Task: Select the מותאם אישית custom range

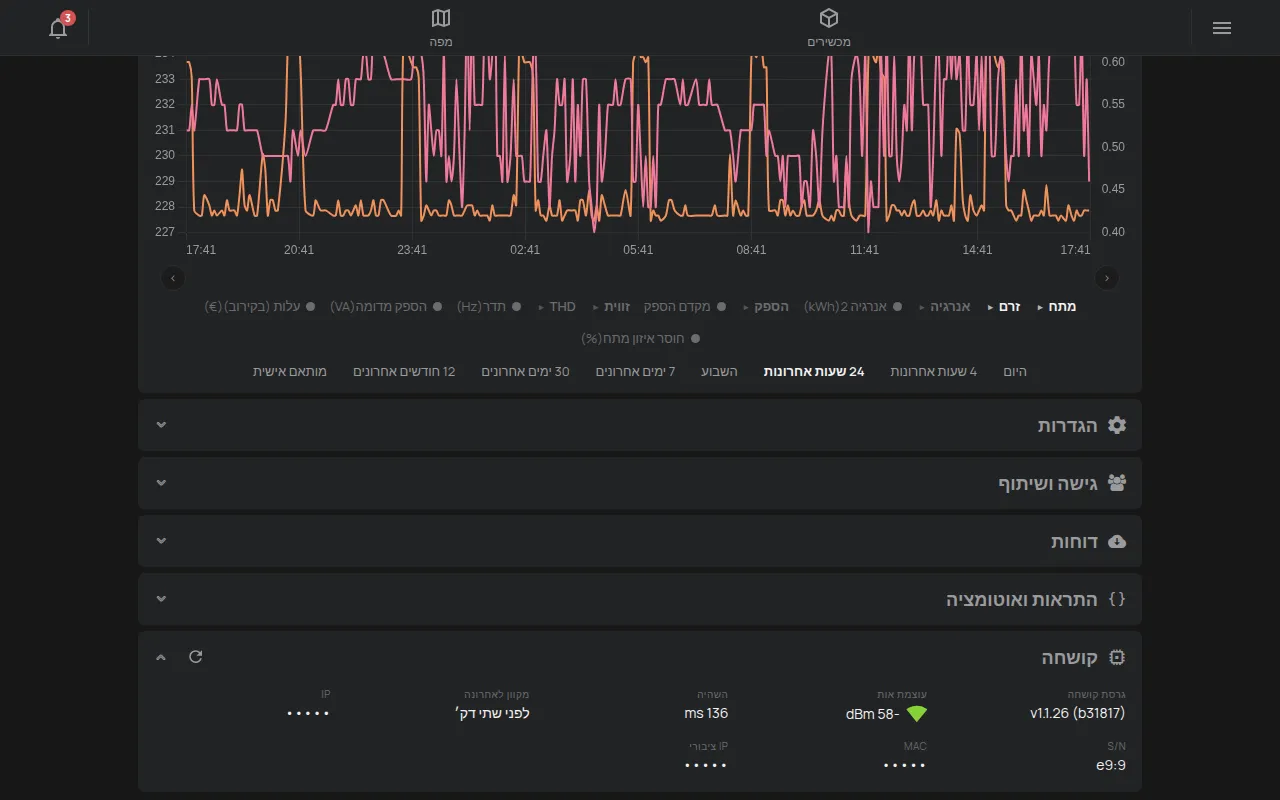Action: (x=290, y=371)
